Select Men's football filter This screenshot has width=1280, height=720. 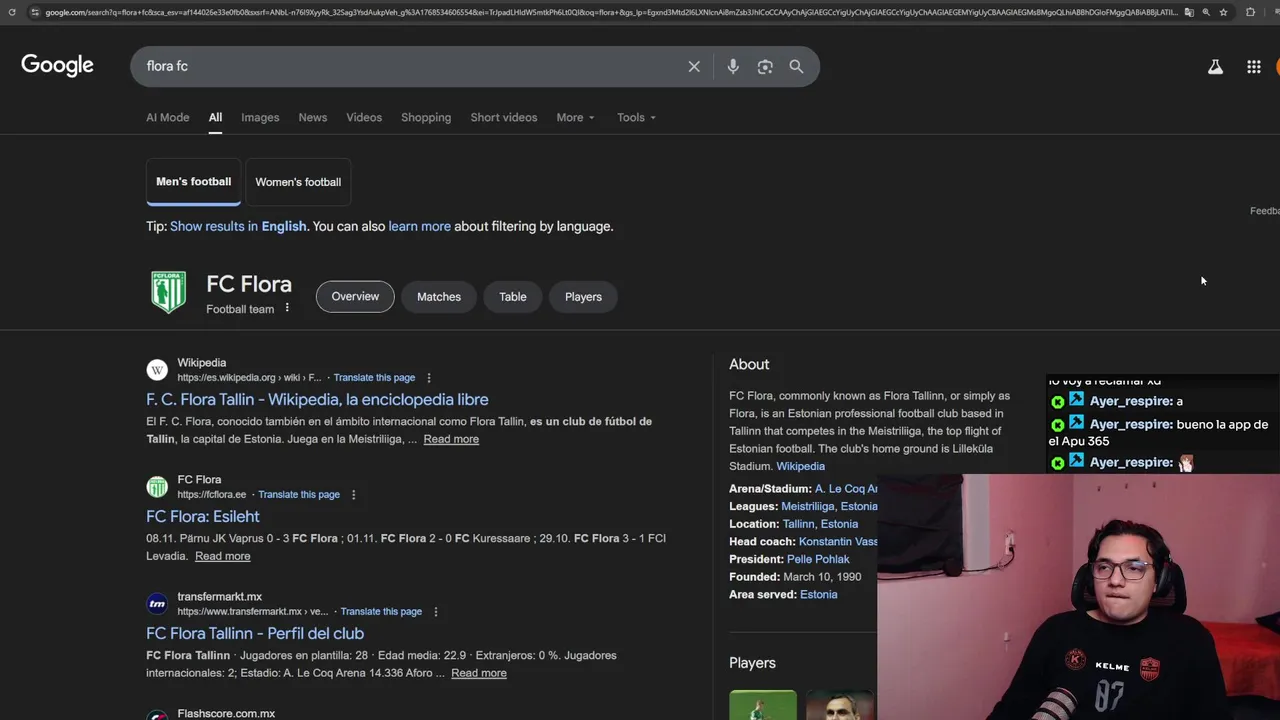tap(193, 182)
